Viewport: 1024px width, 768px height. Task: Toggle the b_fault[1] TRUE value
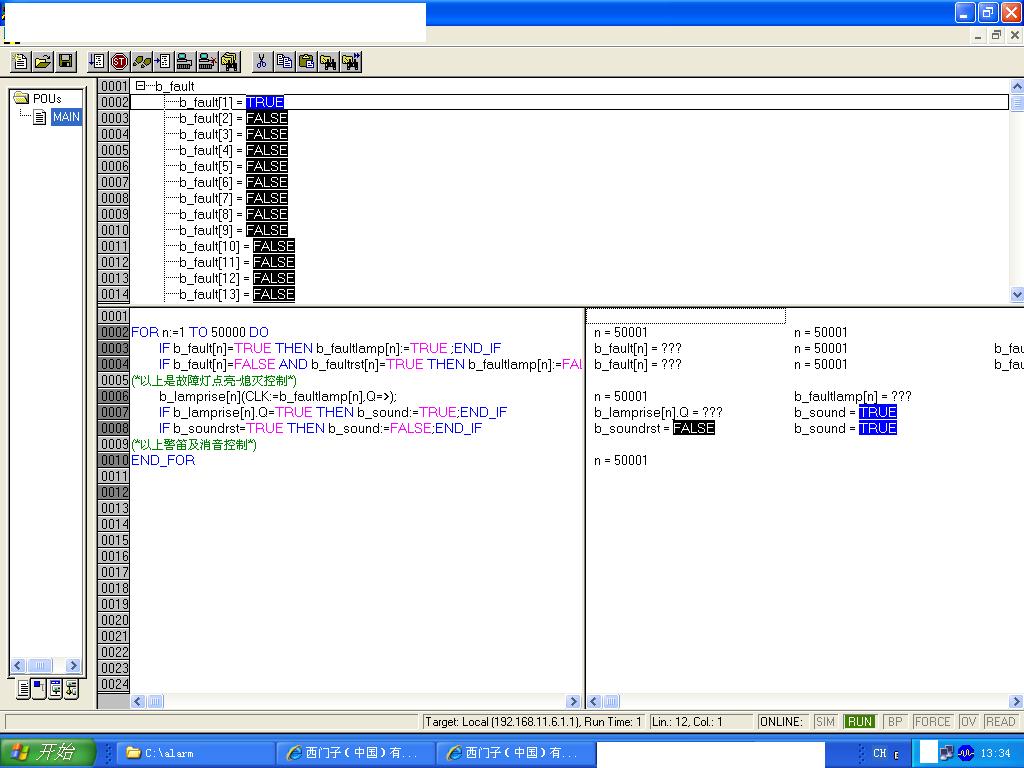coord(265,102)
